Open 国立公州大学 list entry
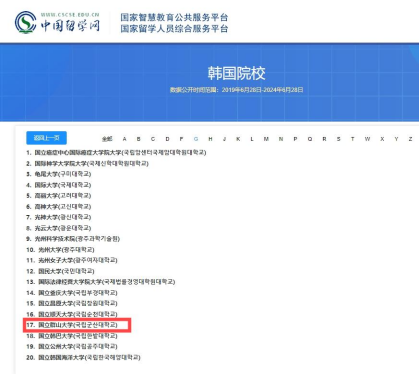The height and width of the screenshot is (375, 419). pyautogui.click(x=78, y=346)
